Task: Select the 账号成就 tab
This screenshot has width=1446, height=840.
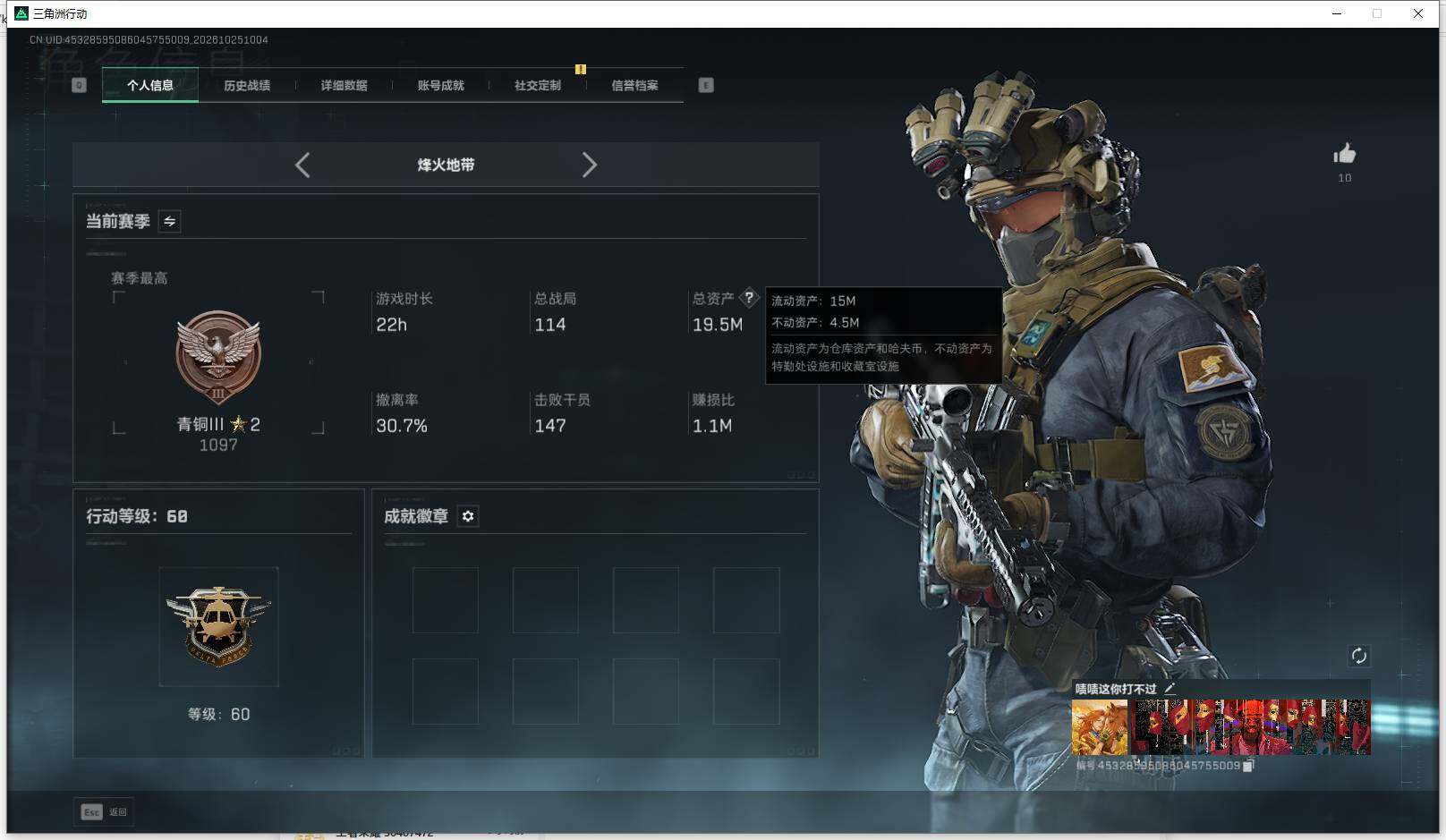Action: (440, 86)
